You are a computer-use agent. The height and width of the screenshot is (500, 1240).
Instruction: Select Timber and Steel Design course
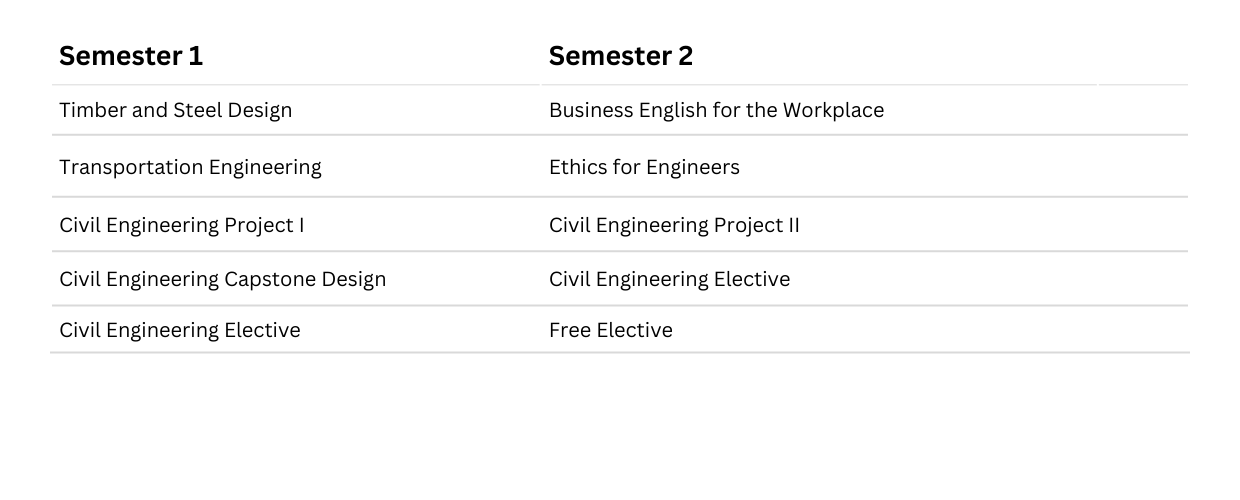(x=176, y=110)
